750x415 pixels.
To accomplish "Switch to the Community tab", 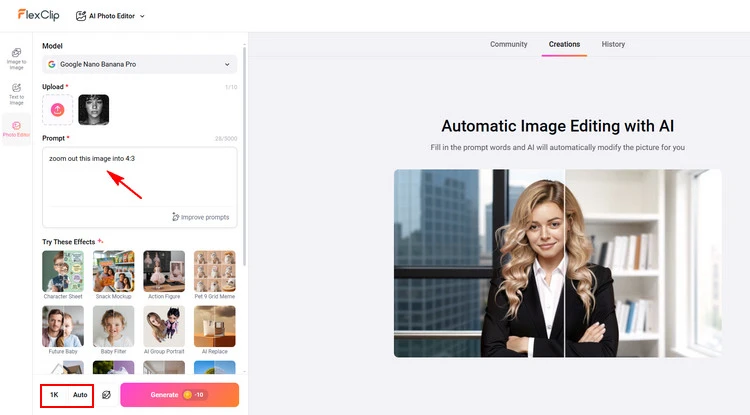I will tap(508, 44).
